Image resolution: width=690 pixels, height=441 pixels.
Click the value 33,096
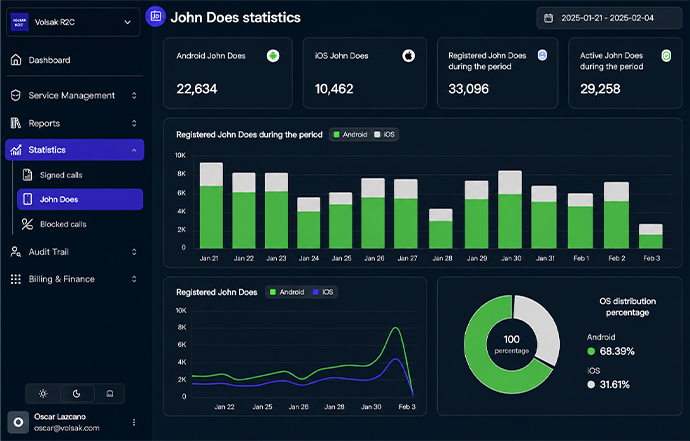pyautogui.click(x=468, y=89)
